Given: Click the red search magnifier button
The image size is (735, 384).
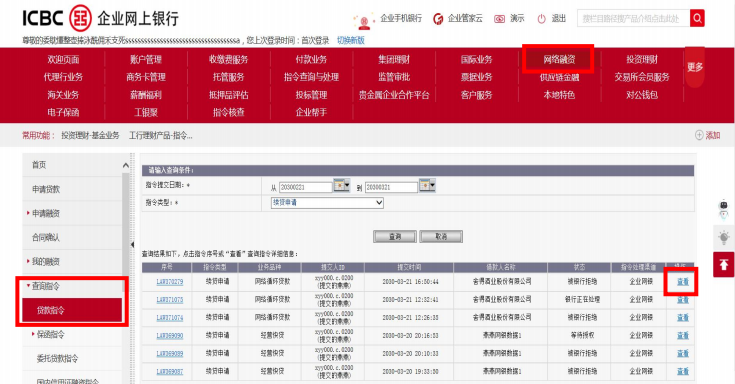Looking at the screenshot, I should click(697, 18).
